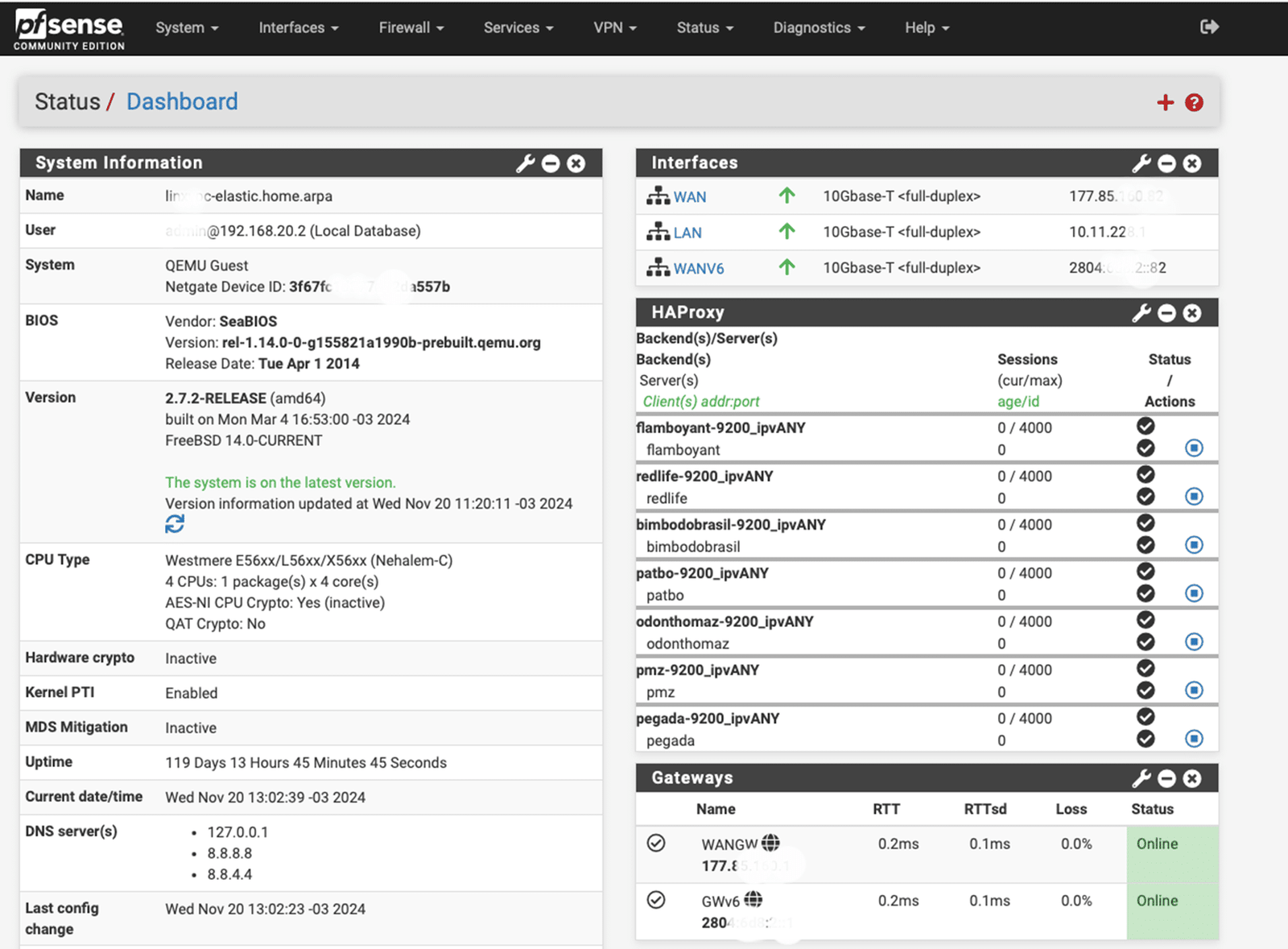Minimize the Interfaces widget

1166,163
